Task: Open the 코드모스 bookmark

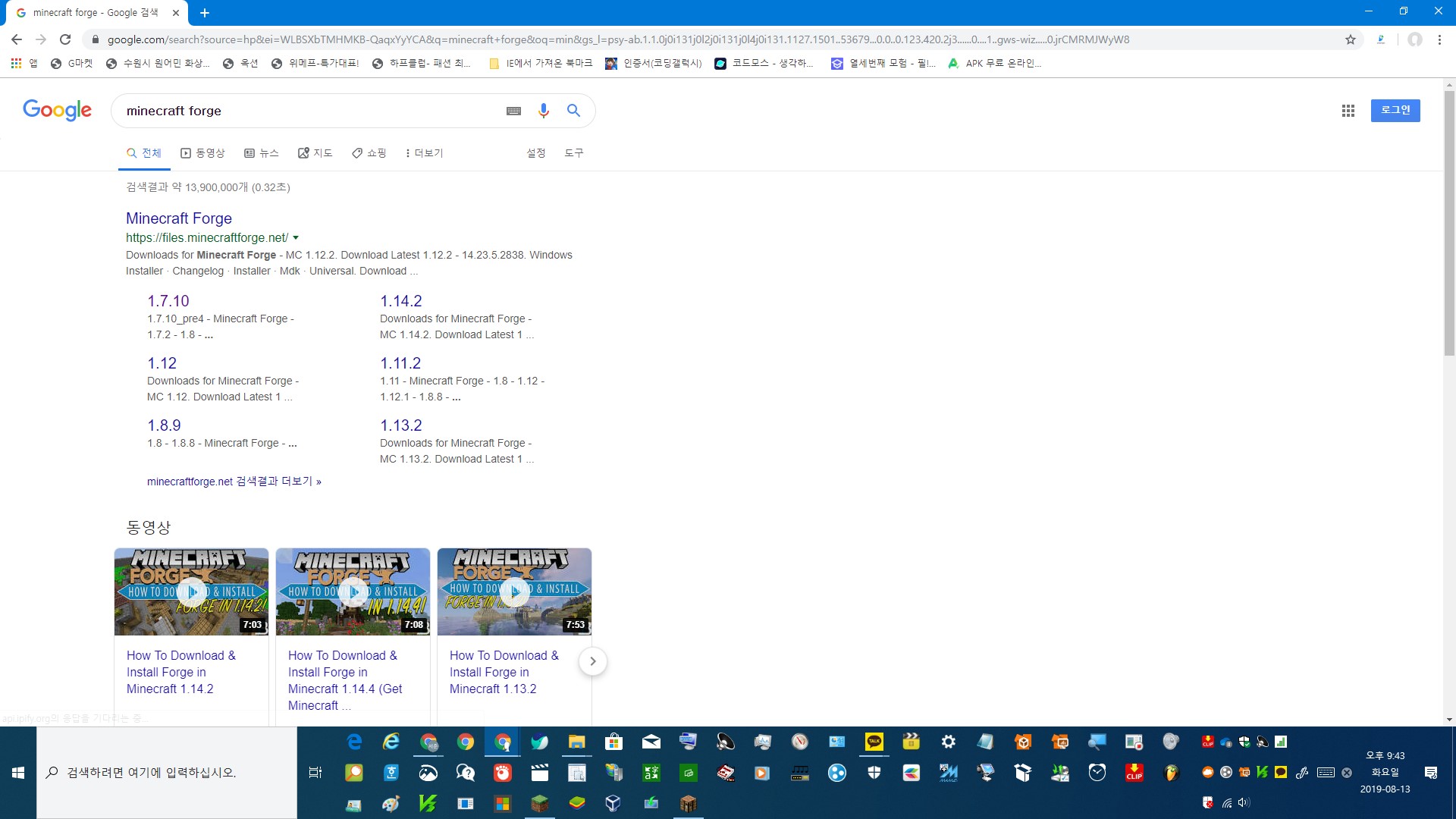Action: click(764, 64)
